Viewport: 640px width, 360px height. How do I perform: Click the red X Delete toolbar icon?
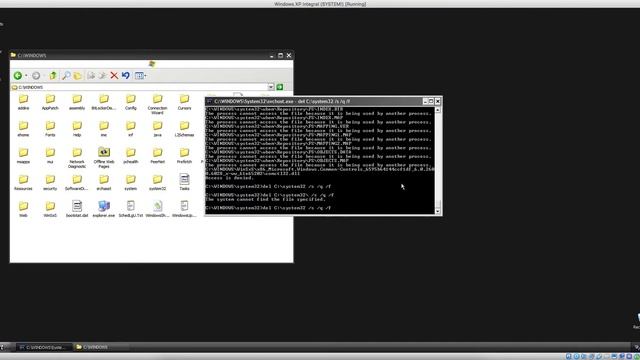click(114, 76)
